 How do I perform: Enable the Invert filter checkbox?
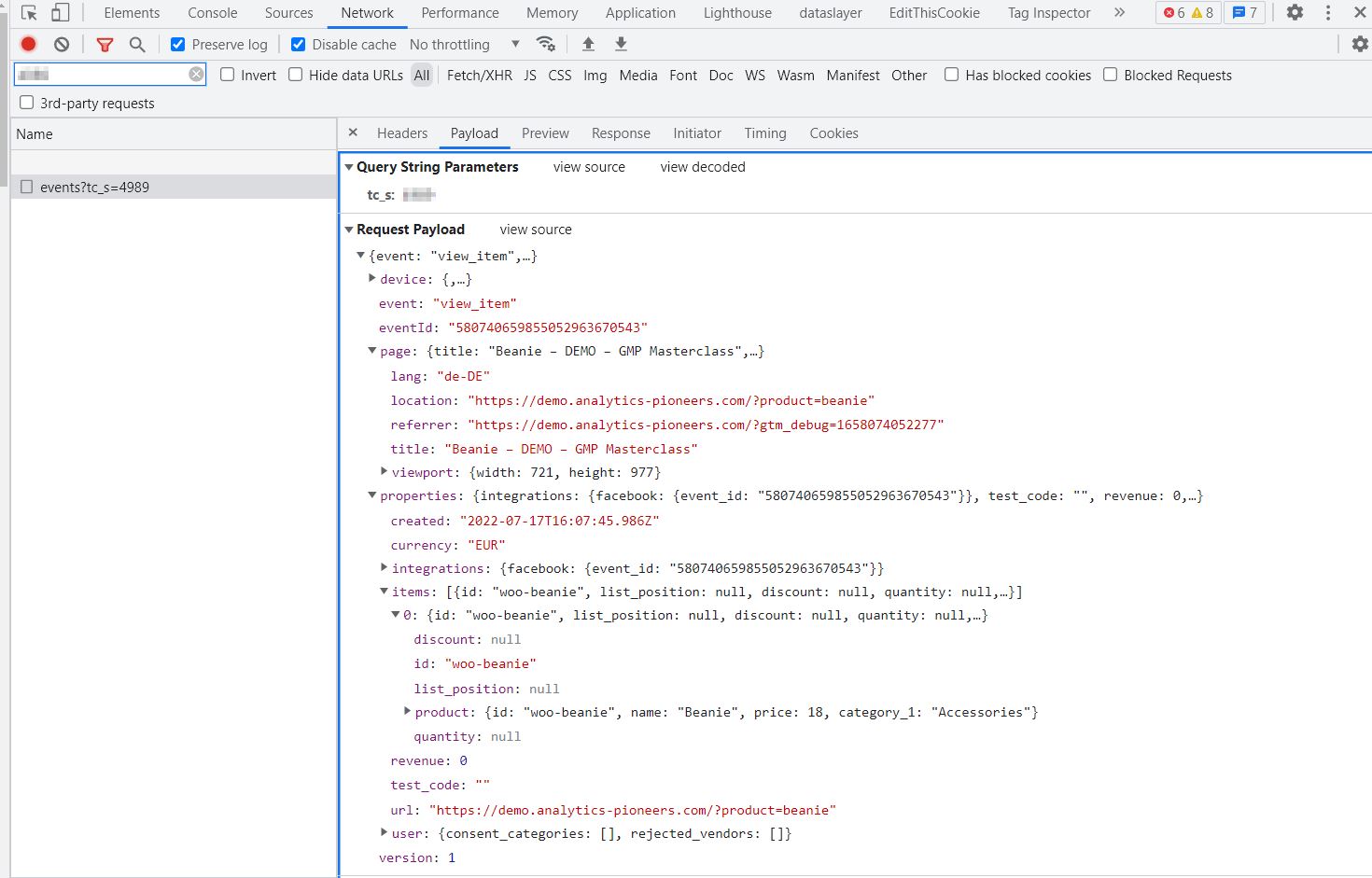pyautogui.click(x=227, y=75)
